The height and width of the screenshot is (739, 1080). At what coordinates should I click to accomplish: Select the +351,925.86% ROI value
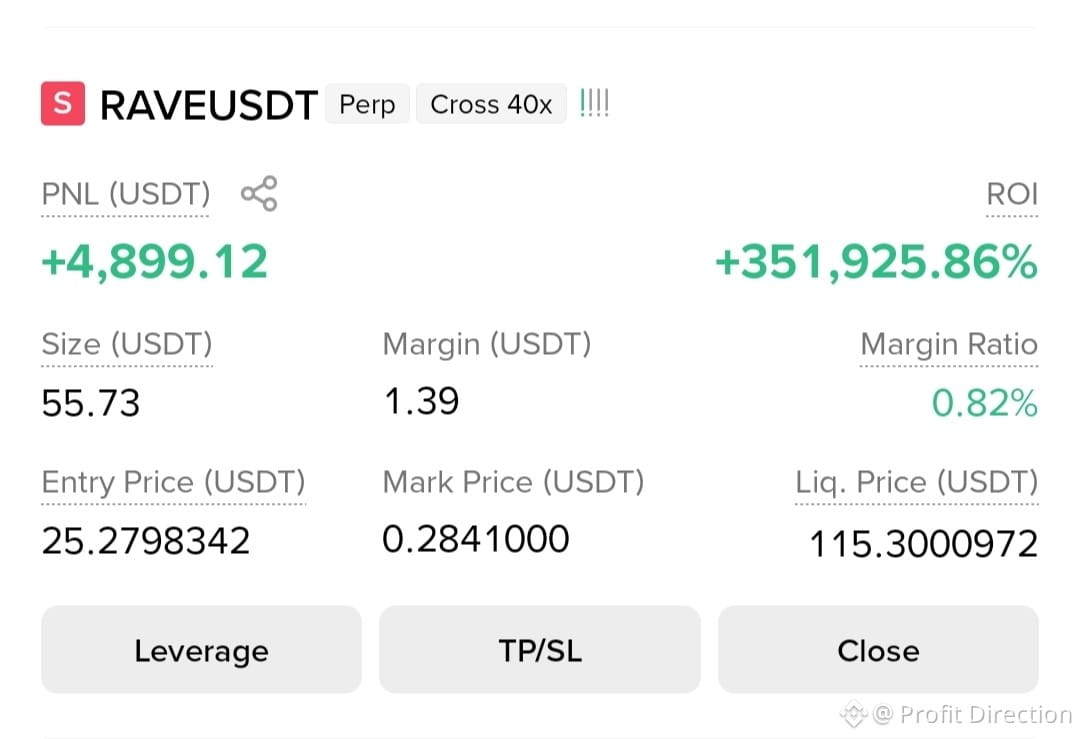coord(876,262)
